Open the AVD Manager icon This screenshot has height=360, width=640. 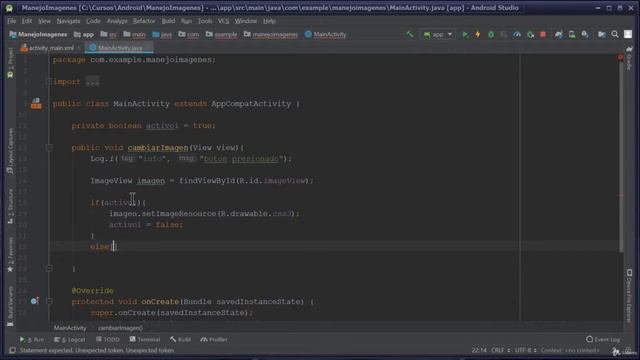[572, 35]
